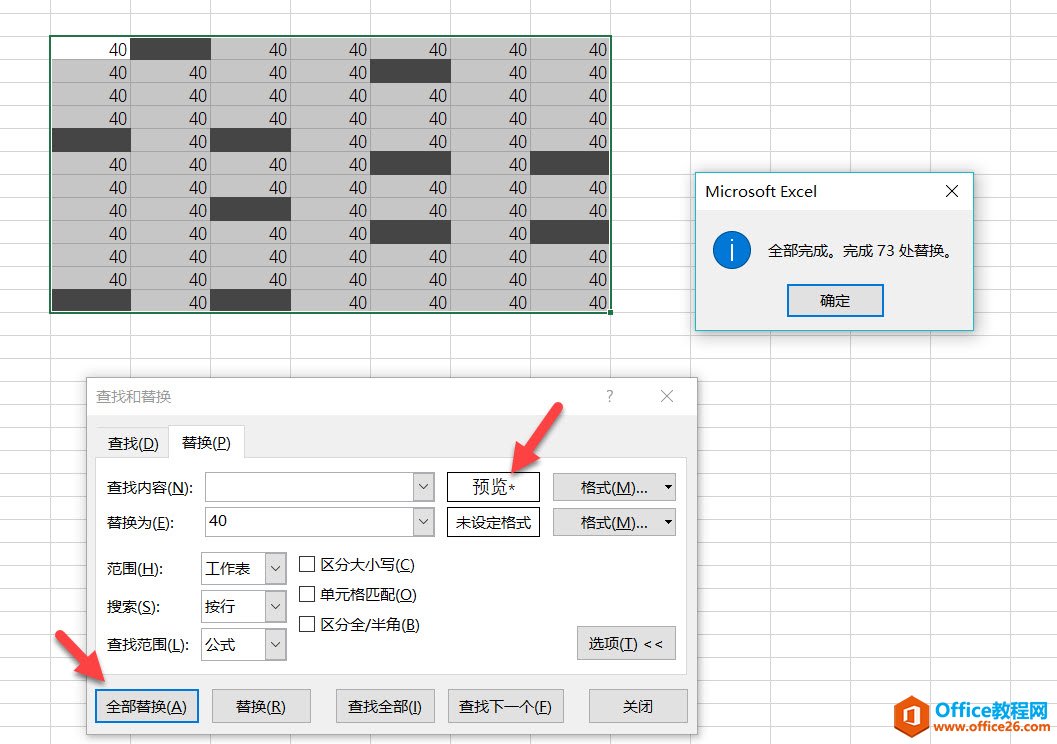Select the 替换(P) tab
Screen dimensions: 1057x744
click(x=206, y=443)
